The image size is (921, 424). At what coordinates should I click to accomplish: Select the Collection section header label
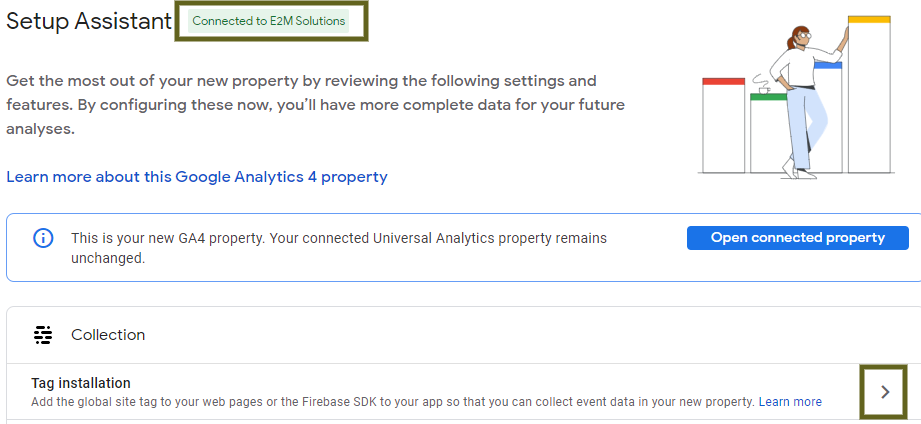[x=108, y=335]
